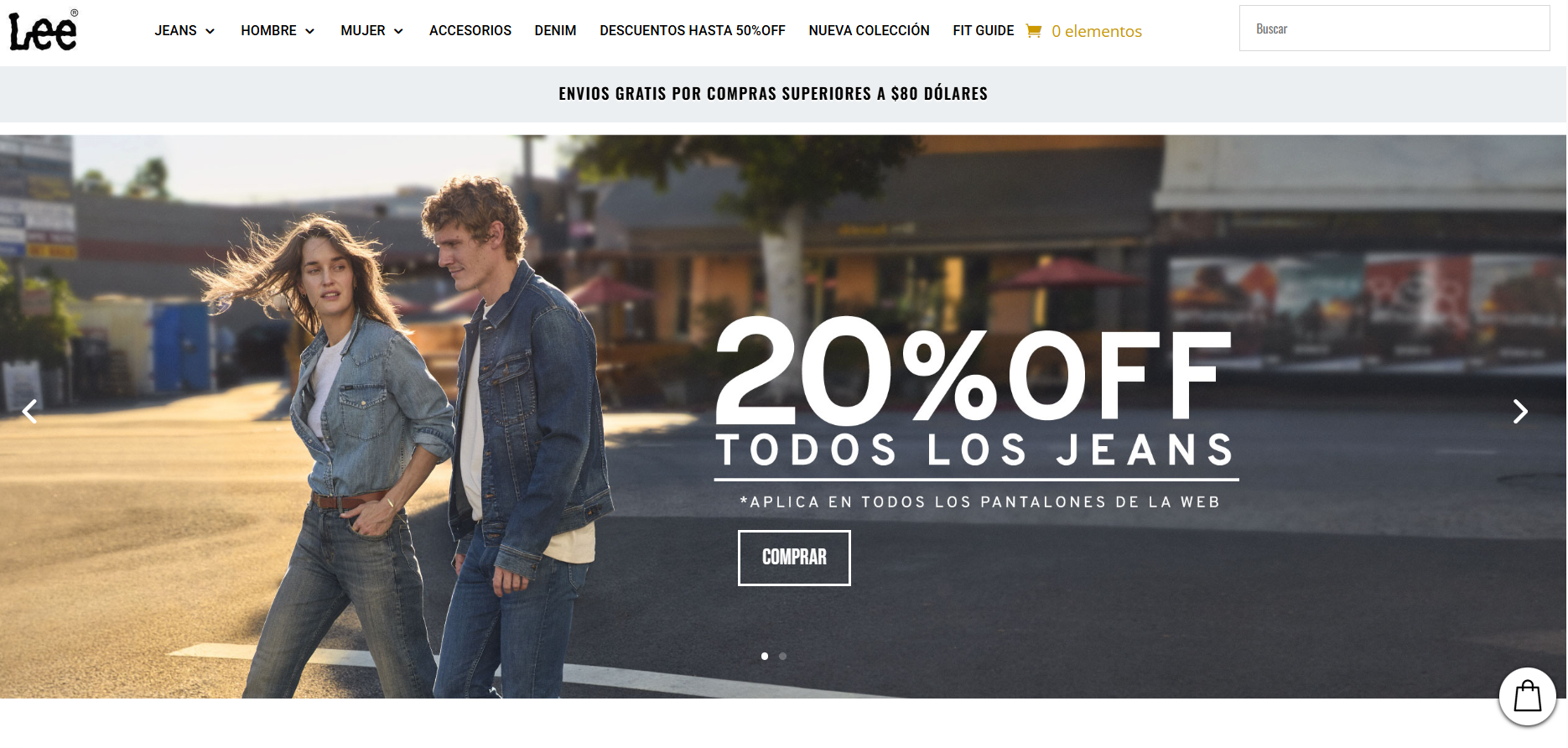Expand the HOMBRE dropdown menu
Viewport: 1568px width, 748px height.
tap(278, 31)
